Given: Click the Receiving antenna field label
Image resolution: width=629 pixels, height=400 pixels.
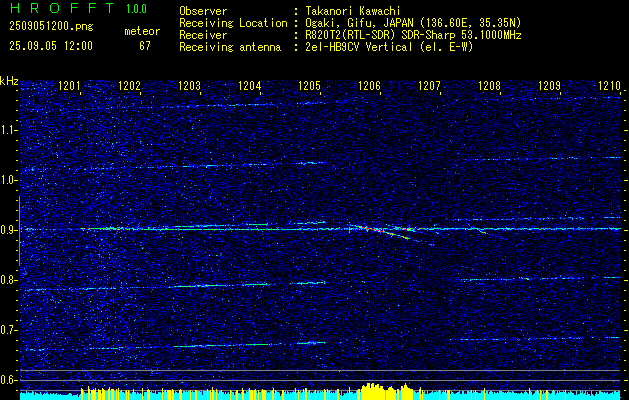Looking at the screenshot, I should [230, 47].
